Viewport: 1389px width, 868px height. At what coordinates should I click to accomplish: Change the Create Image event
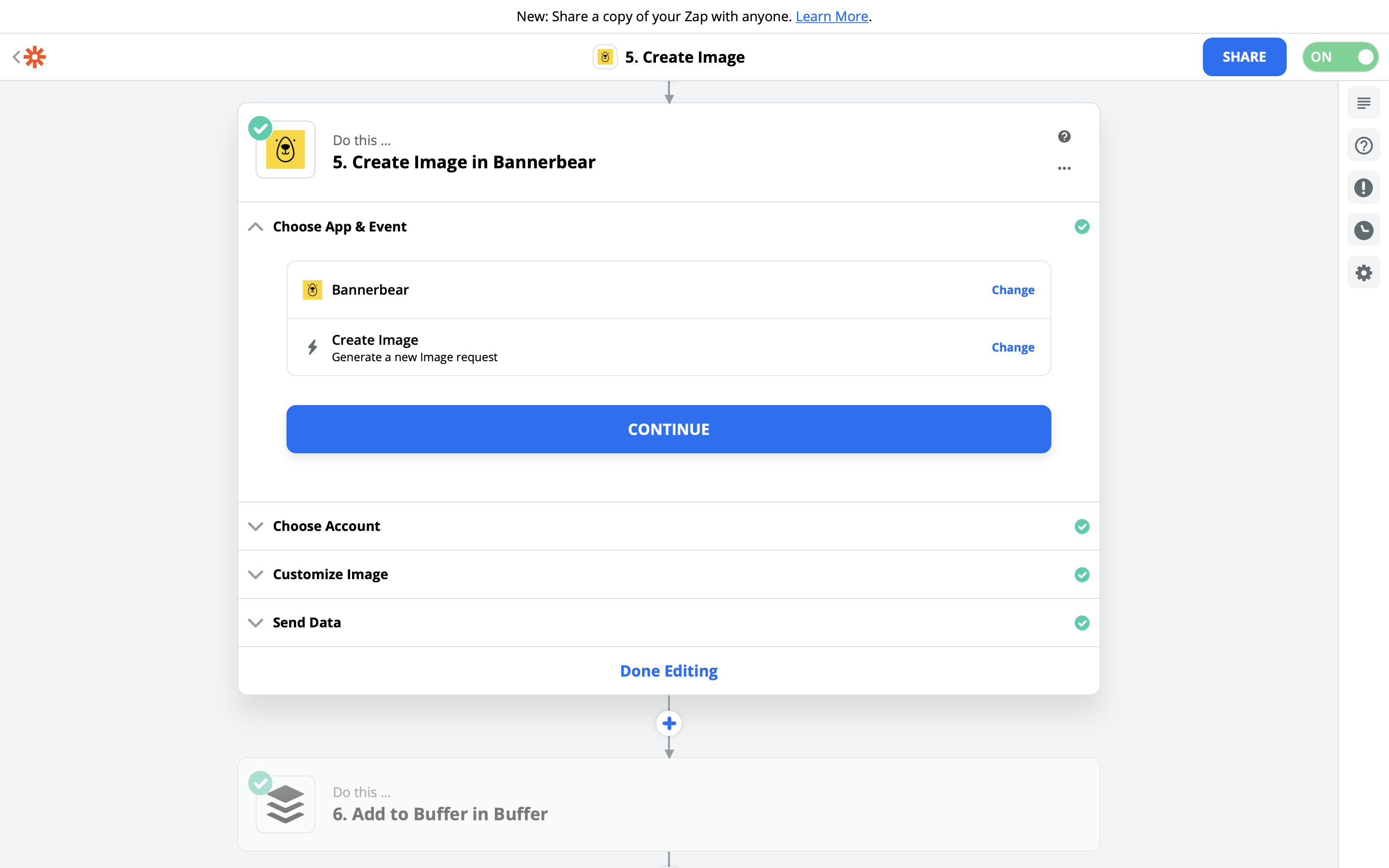[x=1012, y=347]
